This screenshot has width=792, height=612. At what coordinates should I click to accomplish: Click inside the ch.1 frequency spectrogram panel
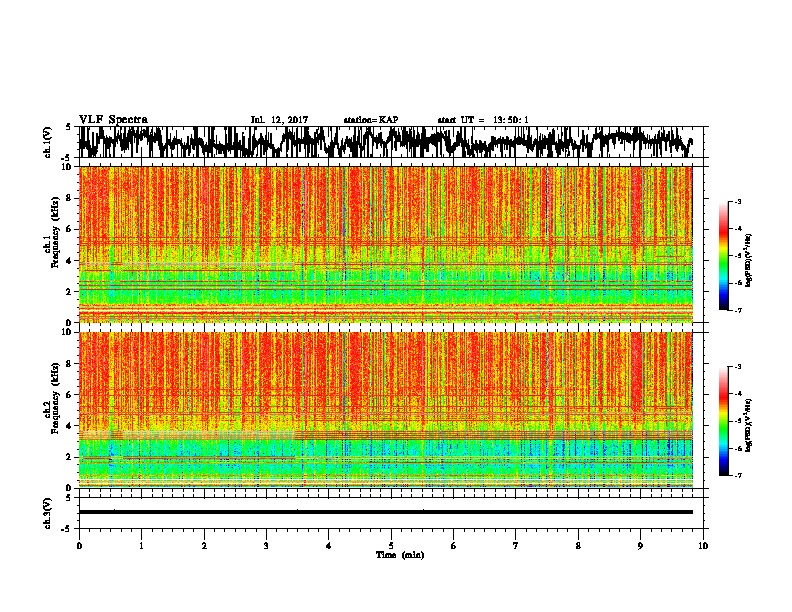[386, 244]
